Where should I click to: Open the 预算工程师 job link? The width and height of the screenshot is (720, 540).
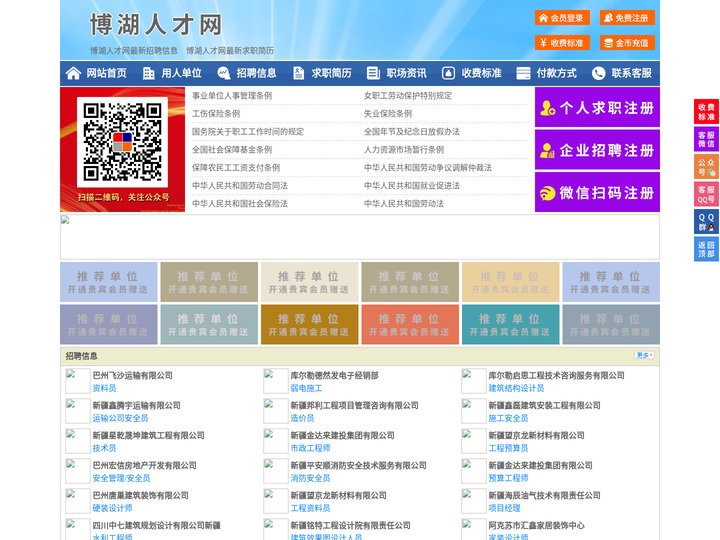coord(508,478)
